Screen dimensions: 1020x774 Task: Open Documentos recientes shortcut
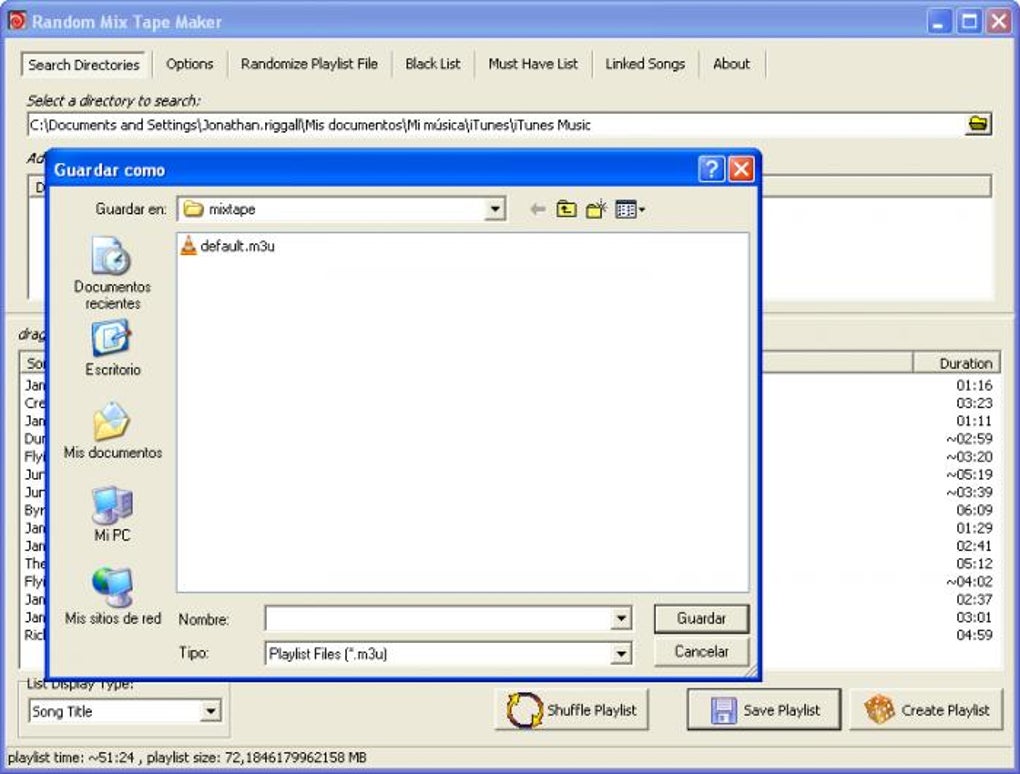coord(112,273)
